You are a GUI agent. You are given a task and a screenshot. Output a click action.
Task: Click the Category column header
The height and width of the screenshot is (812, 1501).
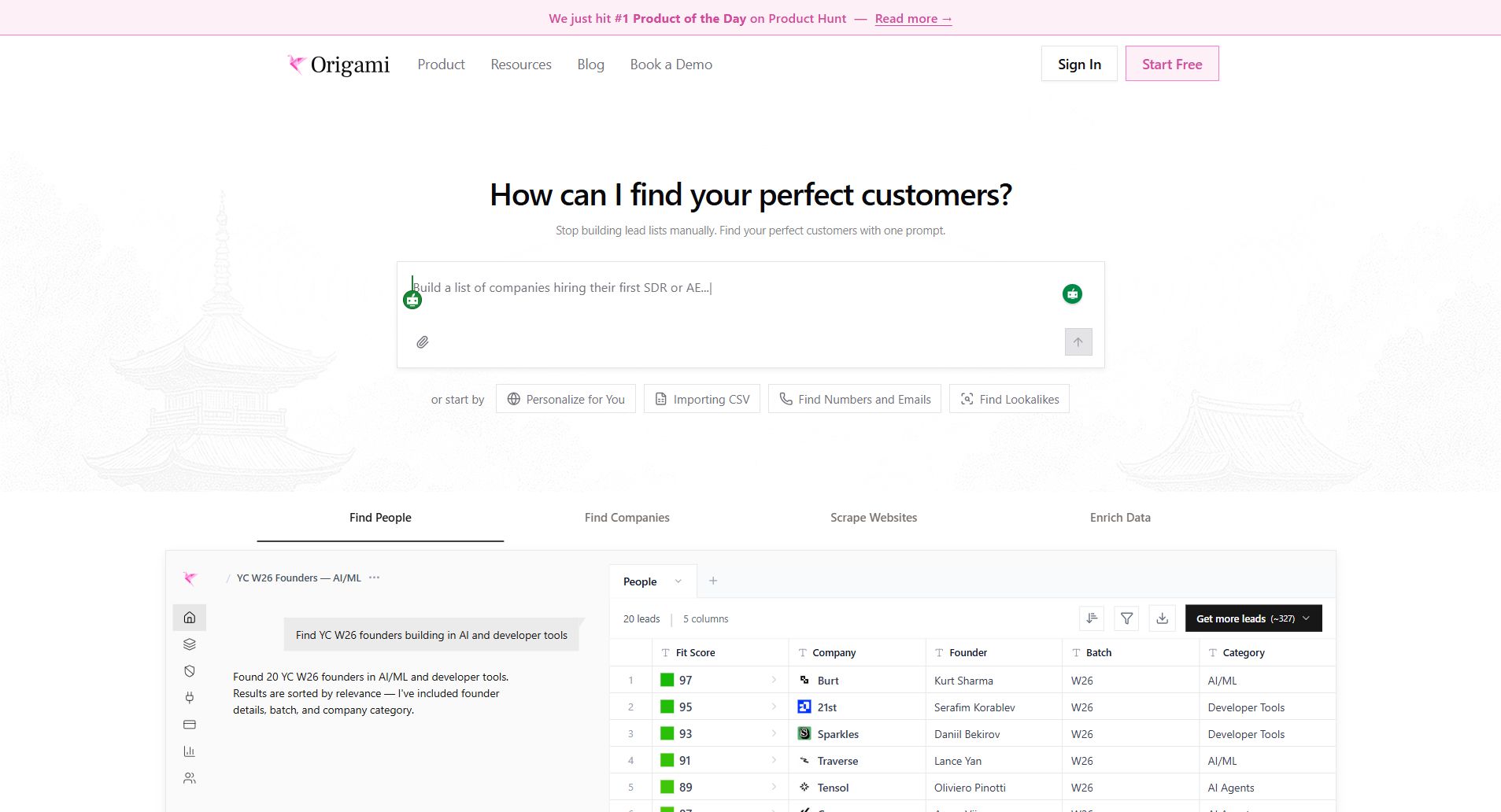[x=1267, y=652]
